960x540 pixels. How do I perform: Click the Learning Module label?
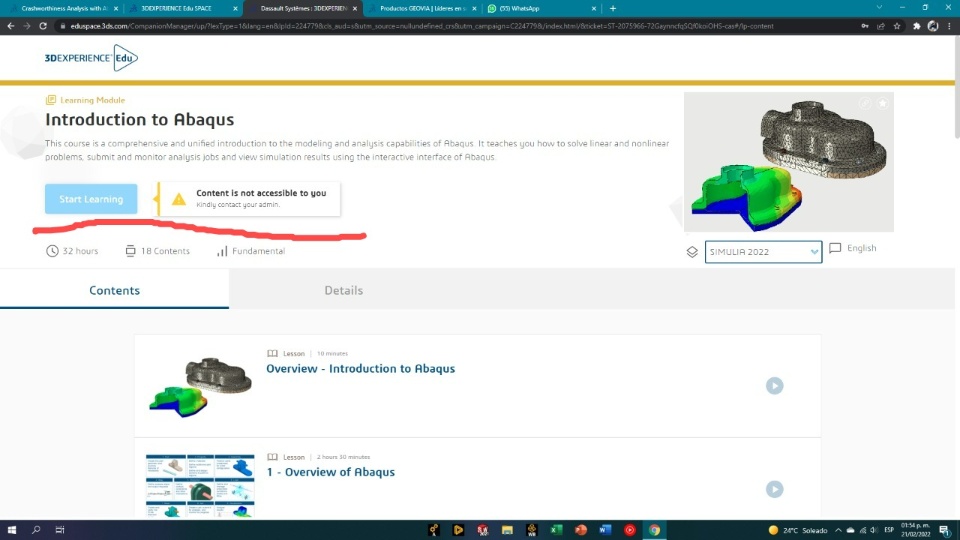coord(92,100)
